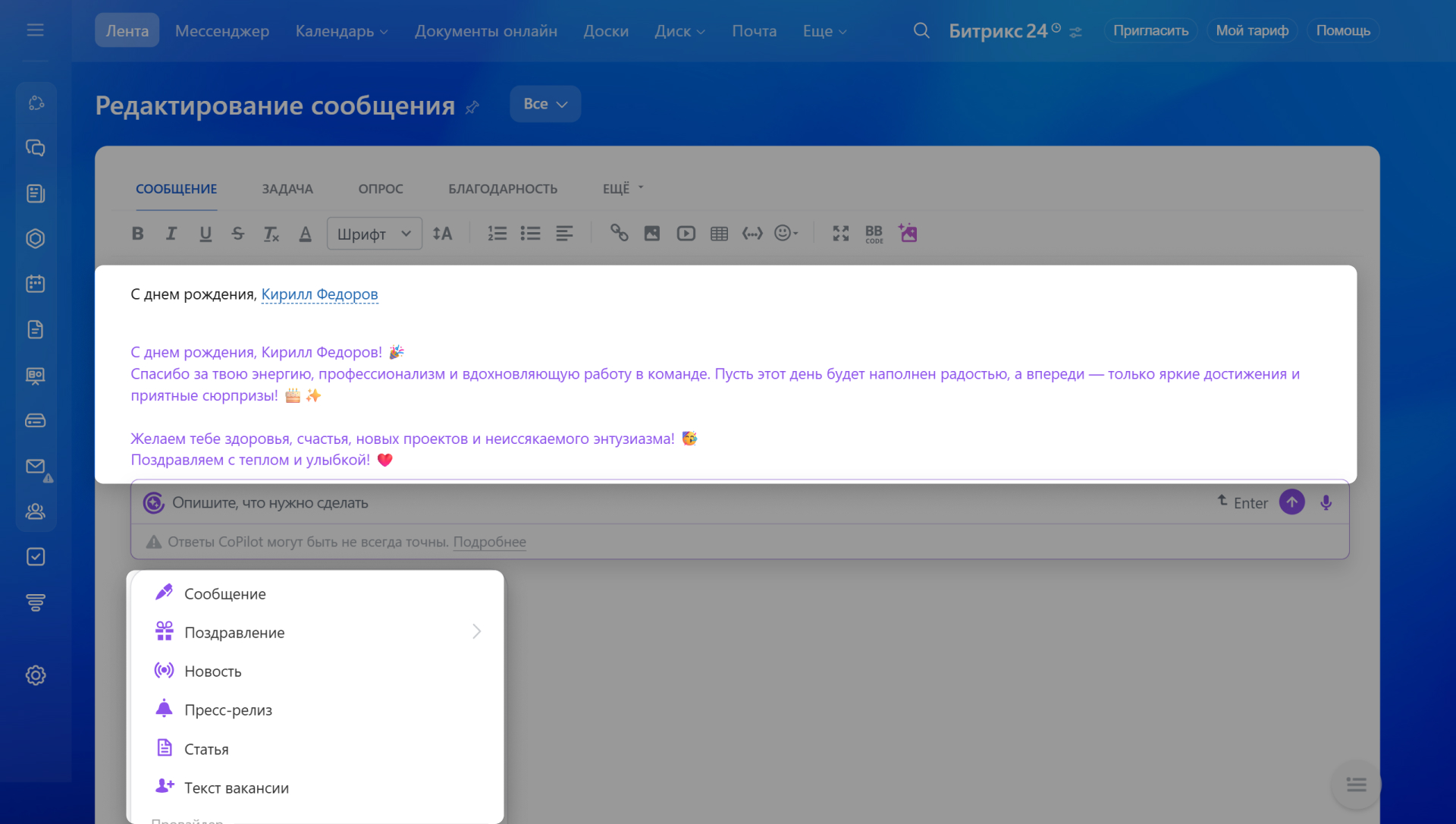Open the Шрифт font dropdown
This screenshot has width=1456, height=824.
pos(374,234)
